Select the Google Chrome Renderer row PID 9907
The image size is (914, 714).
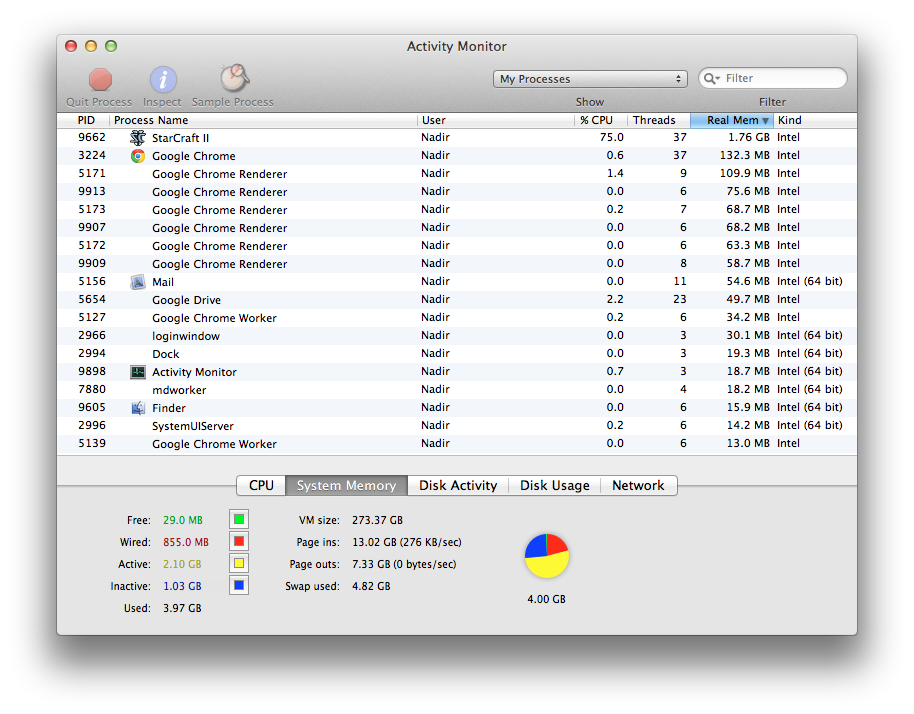[457, 228]
